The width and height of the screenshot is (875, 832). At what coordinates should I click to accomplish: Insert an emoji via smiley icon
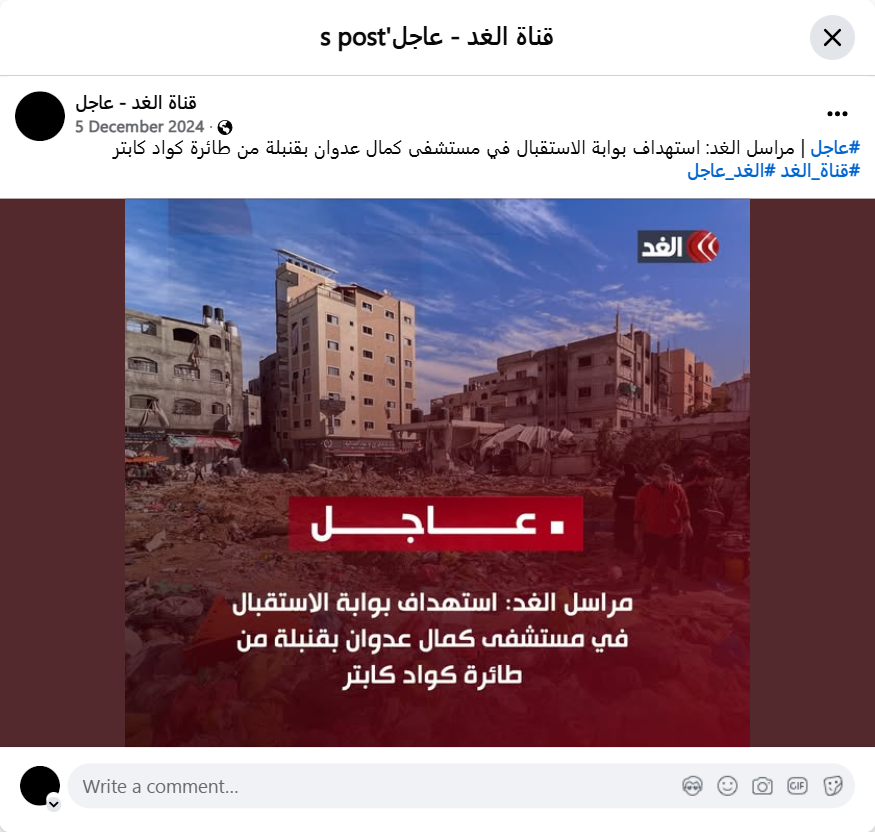(x=727, y=786)
